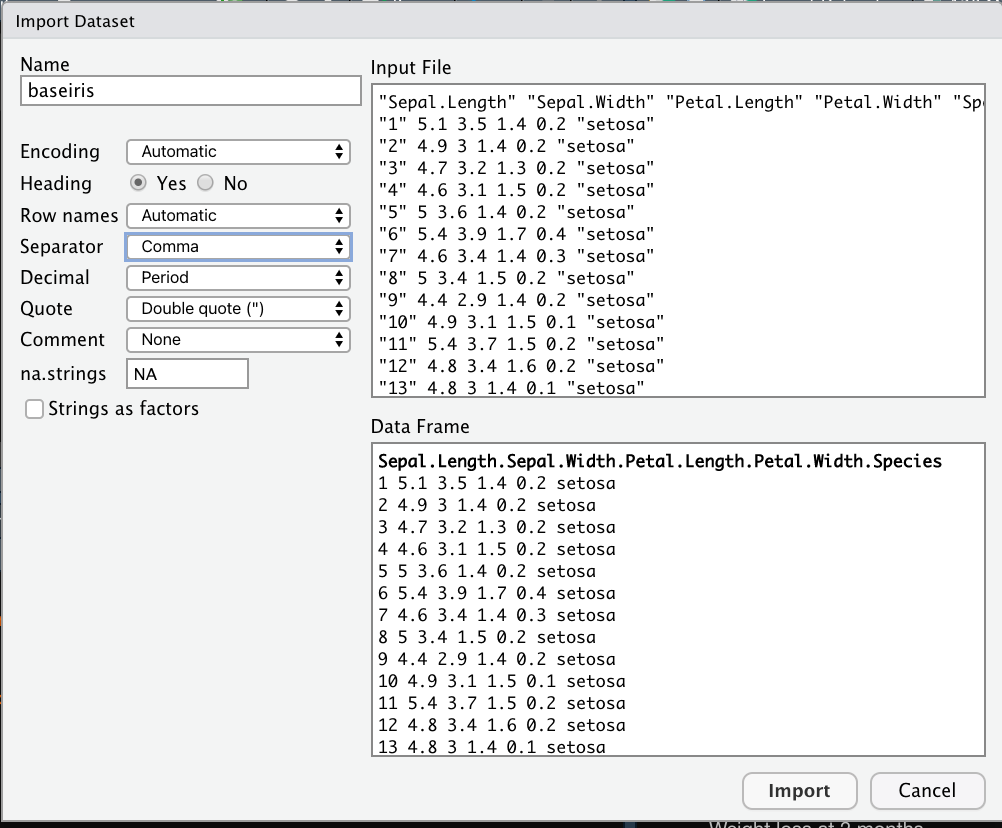Choose the No Heading radio button
The image size is (1002, 828).
206,184
